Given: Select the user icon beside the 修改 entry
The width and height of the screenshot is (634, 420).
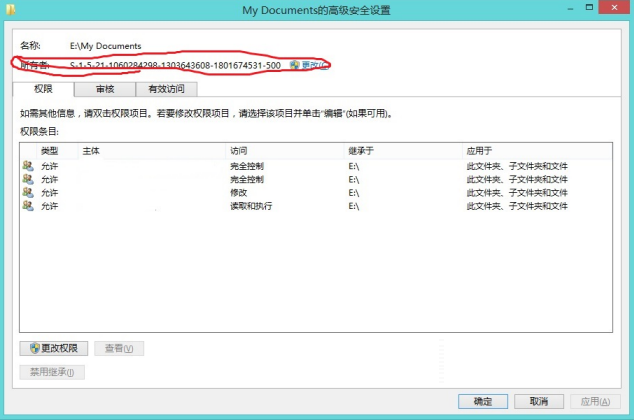Looking at the screenshot, I should click(27, 192).
